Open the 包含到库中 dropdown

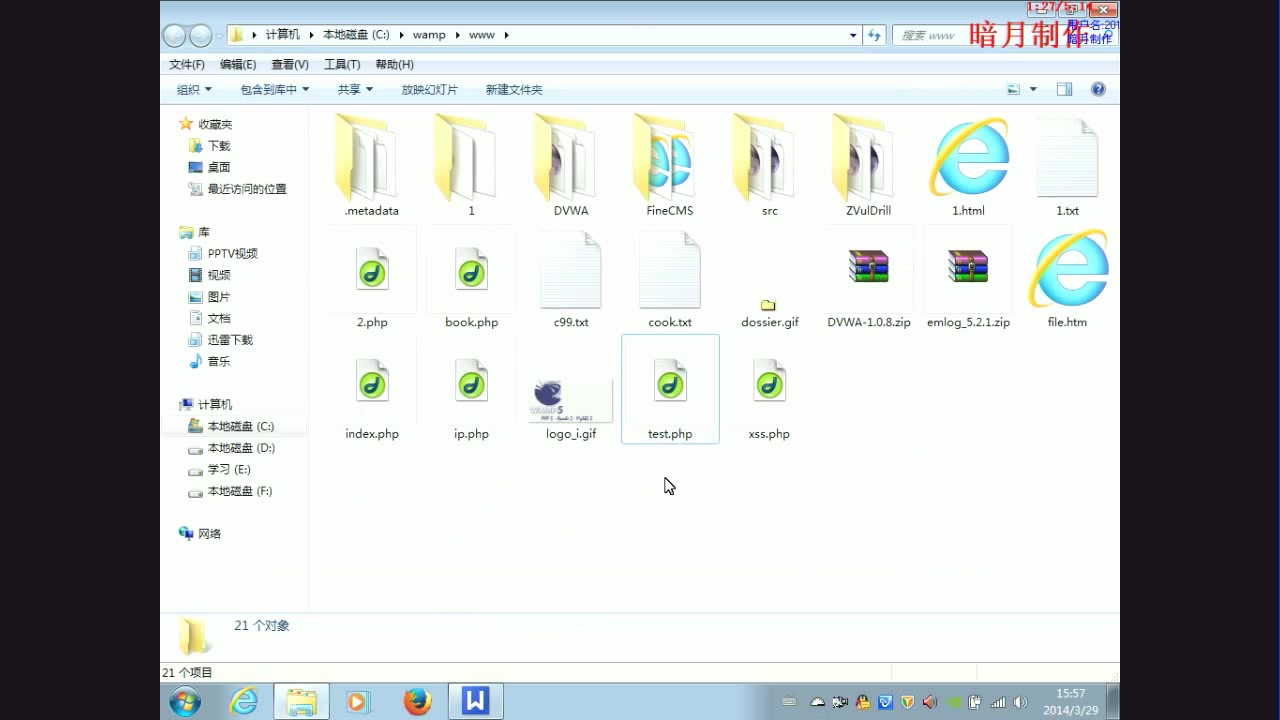click(275, 89)
